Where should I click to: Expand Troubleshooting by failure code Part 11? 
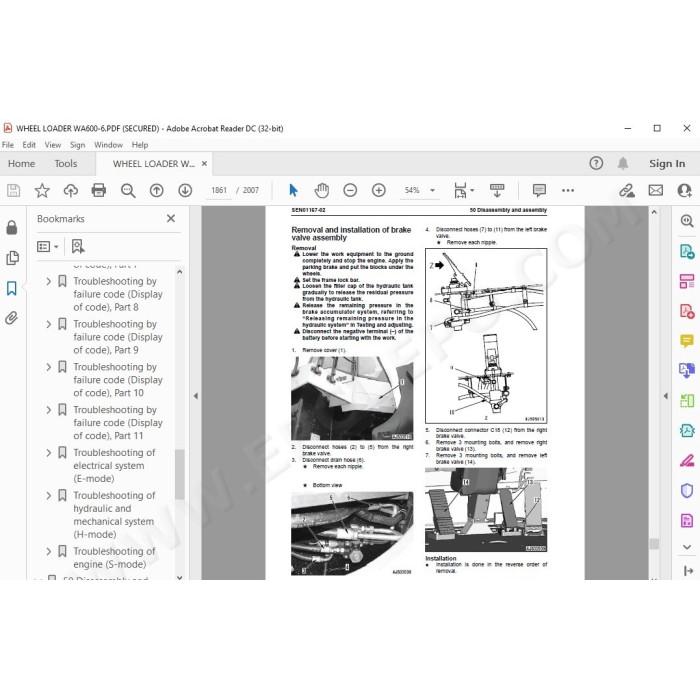[49, 410]
